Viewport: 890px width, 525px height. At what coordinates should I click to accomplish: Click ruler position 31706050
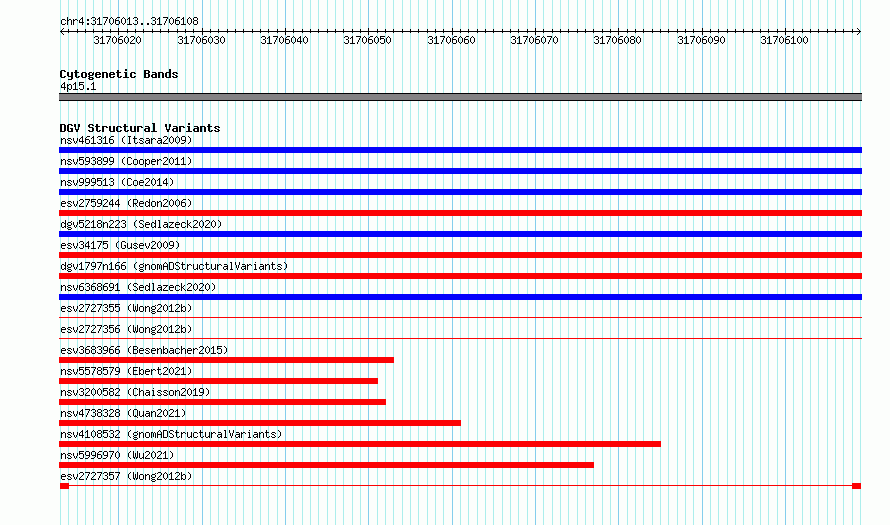click(x=368, y=40)
